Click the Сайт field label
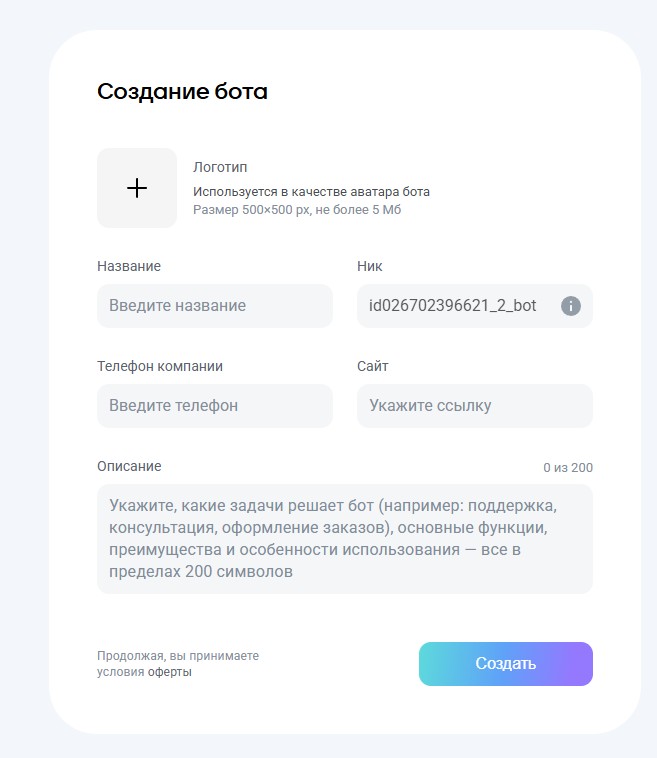This screenshot has width=657, height=758. tap(373, 366)
